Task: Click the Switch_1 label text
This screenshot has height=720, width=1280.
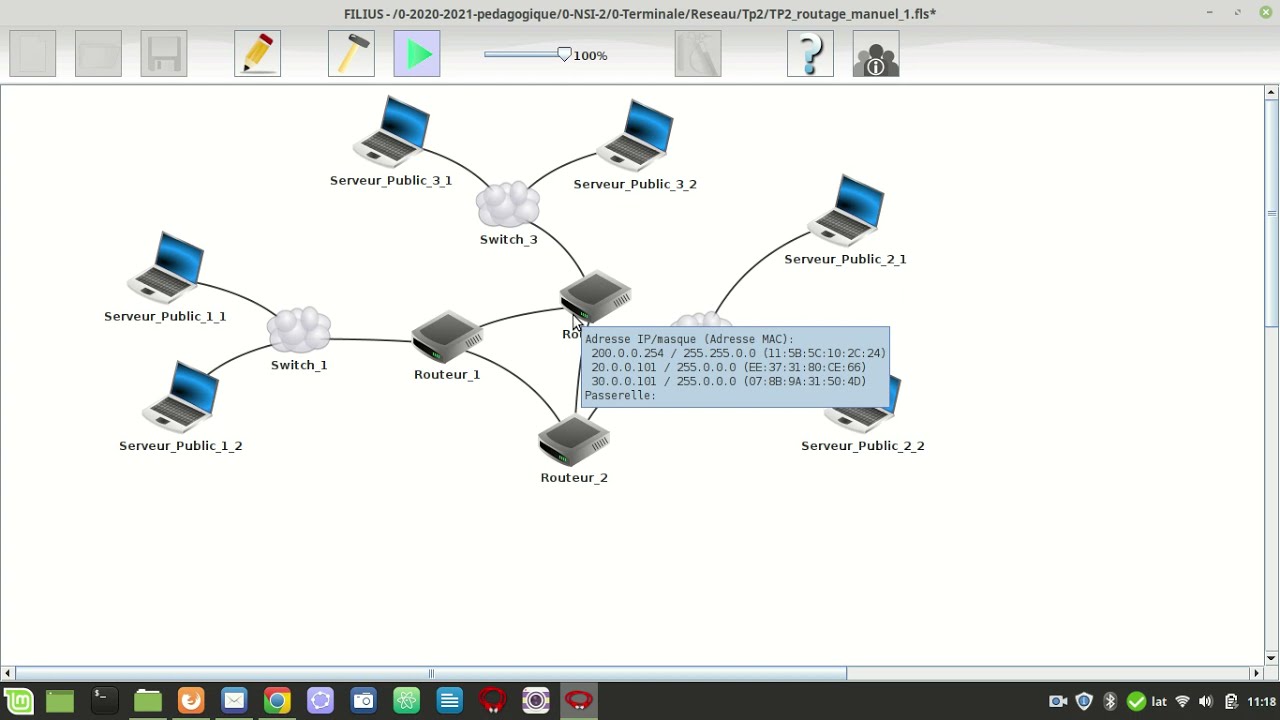Action: tap(299, 365)
